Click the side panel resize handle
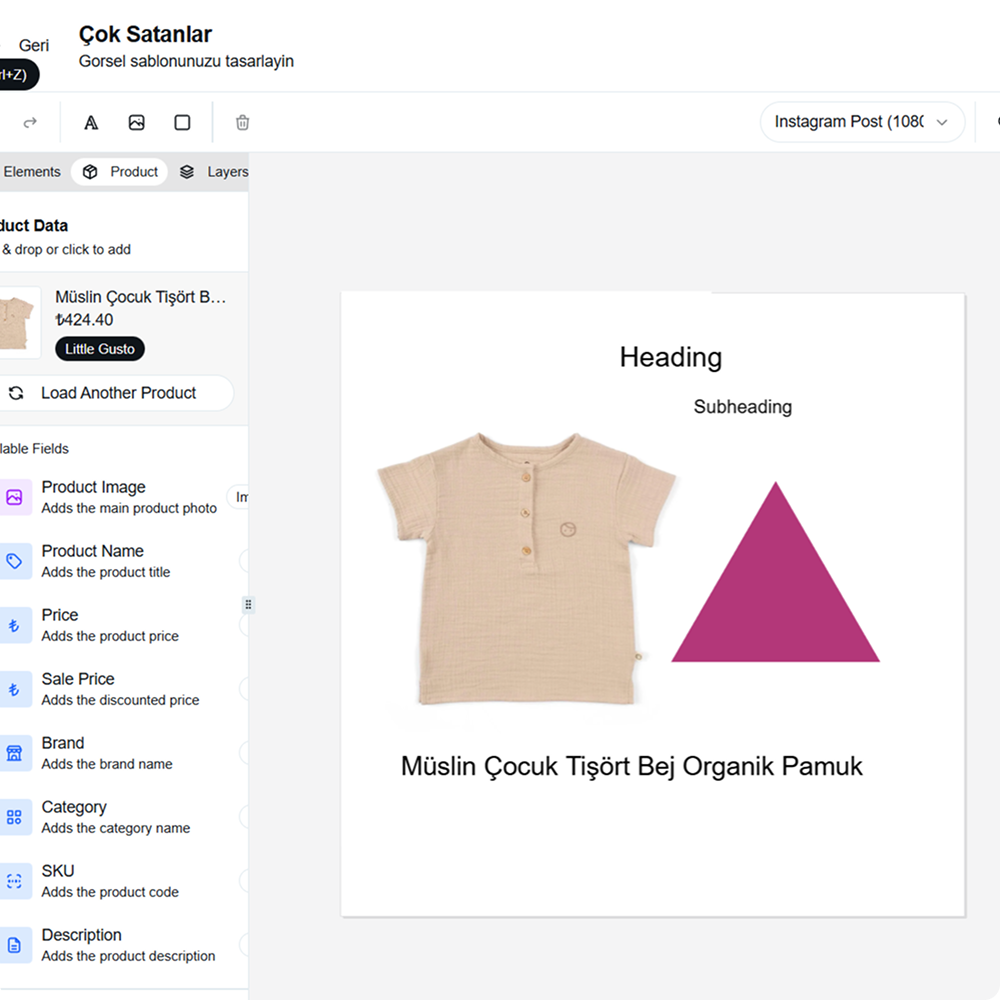This screenshot has width=1000, height=1000. coord(248,604)
